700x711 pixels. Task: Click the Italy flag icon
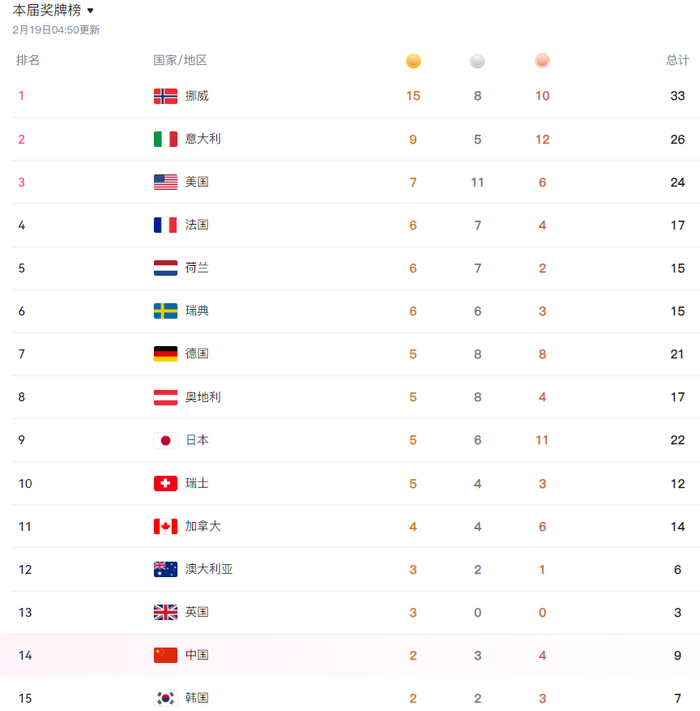point(165,139)
